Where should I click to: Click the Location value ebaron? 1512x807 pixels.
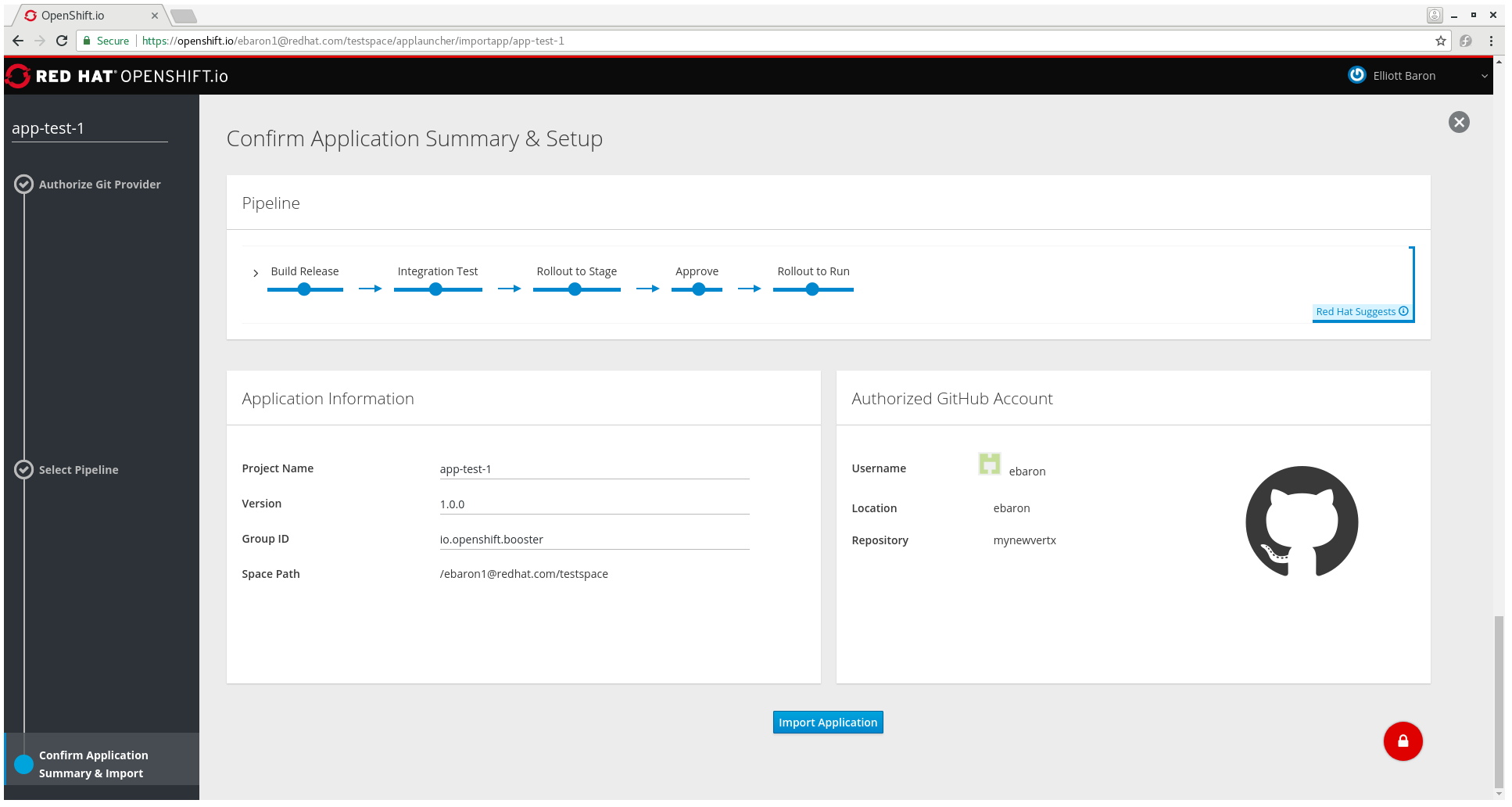pyautogui.click(x=1012, y=508)
